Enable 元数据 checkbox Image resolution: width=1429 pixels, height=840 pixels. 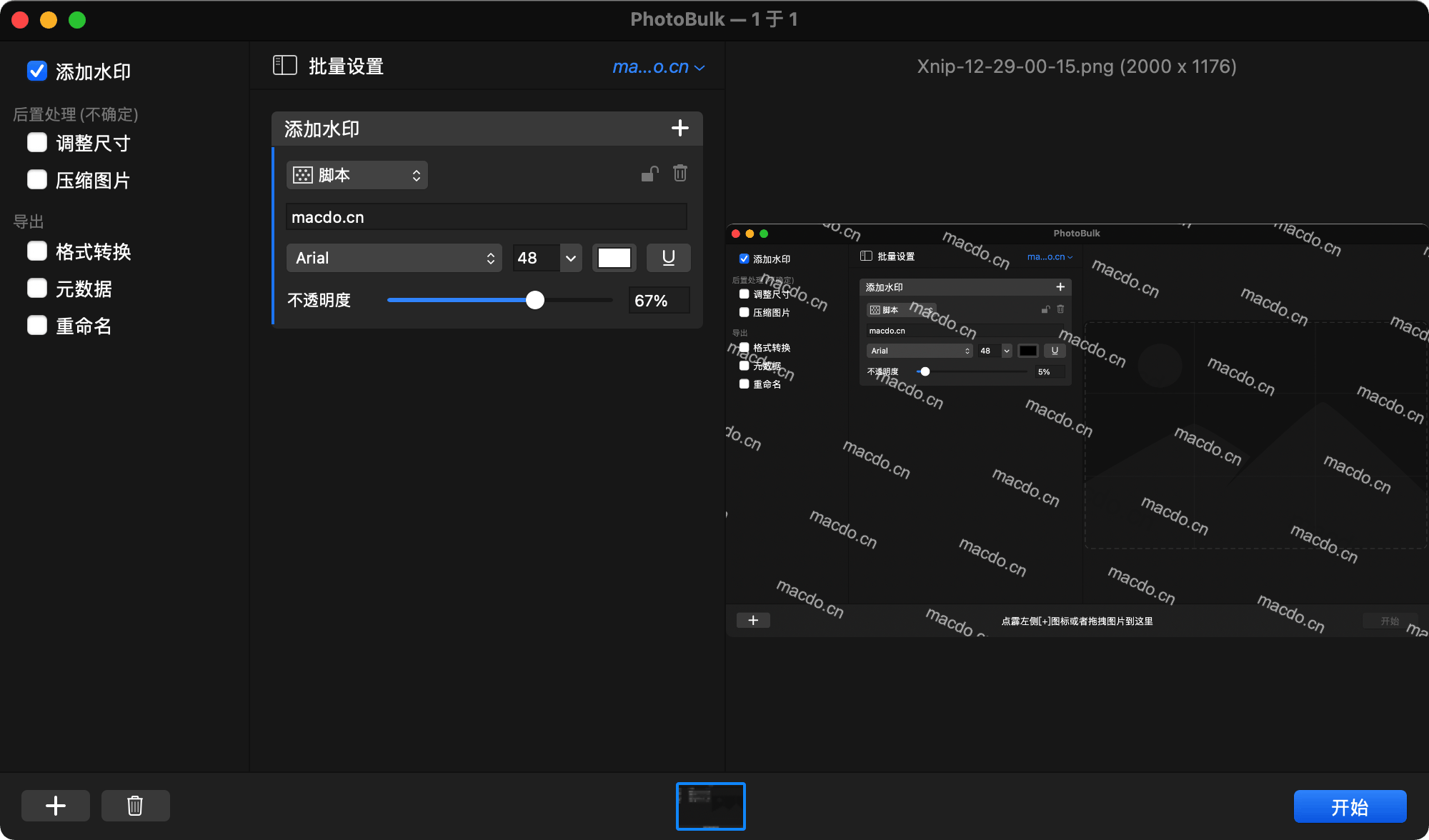coord(37,289)
